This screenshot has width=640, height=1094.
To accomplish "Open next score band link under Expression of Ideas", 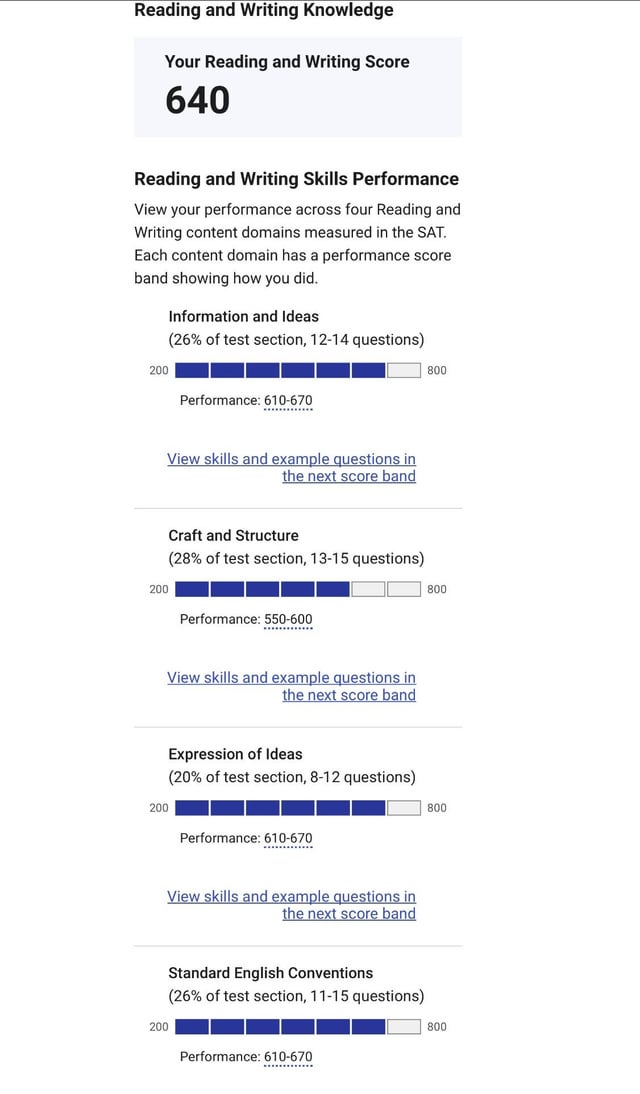I will [291, 906].
